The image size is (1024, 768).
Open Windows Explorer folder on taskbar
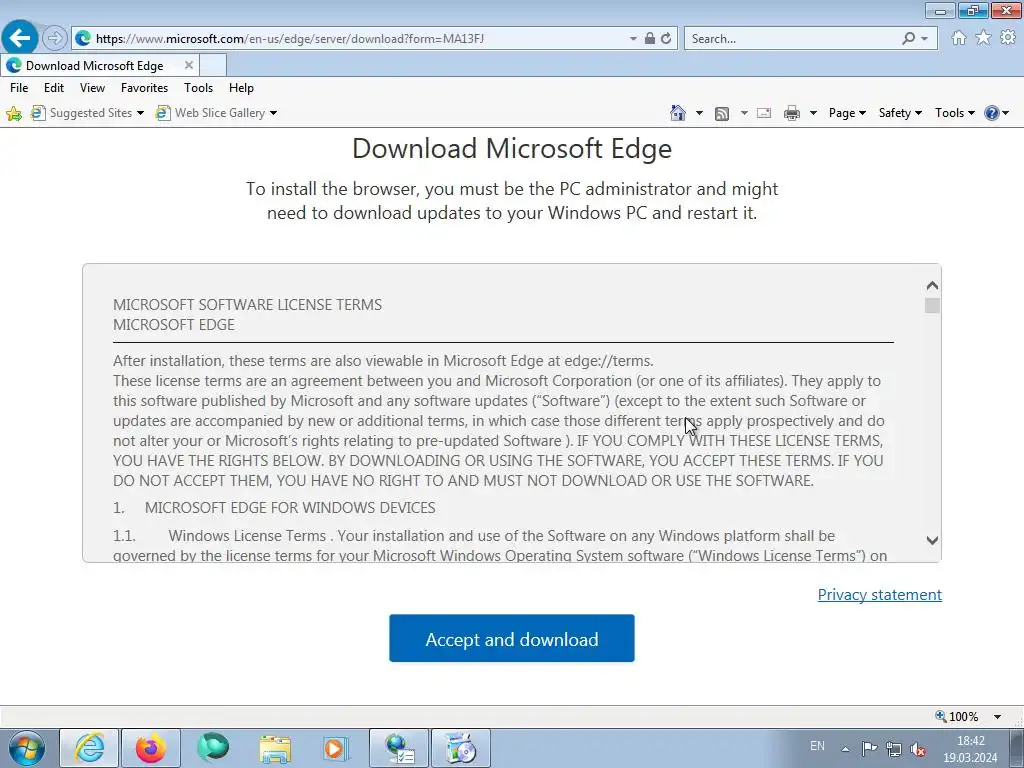pyautogui.click(x=275, y=748)
